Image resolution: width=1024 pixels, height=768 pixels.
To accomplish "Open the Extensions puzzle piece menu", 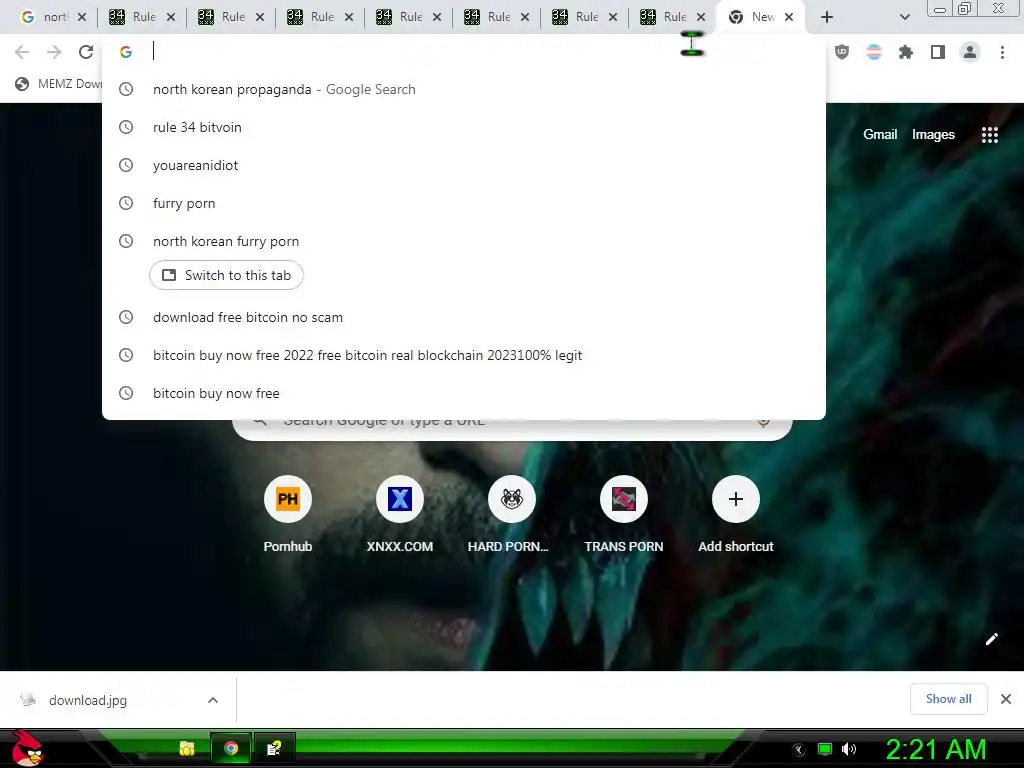I will pyautogui.click(x=906, y=52).
